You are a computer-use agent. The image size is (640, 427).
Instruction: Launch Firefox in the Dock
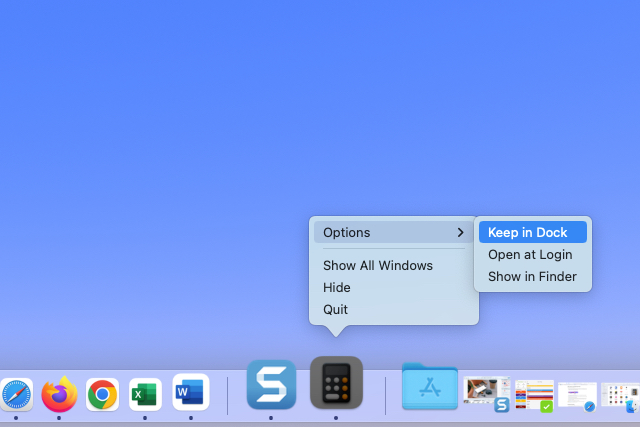coord(60,394)
